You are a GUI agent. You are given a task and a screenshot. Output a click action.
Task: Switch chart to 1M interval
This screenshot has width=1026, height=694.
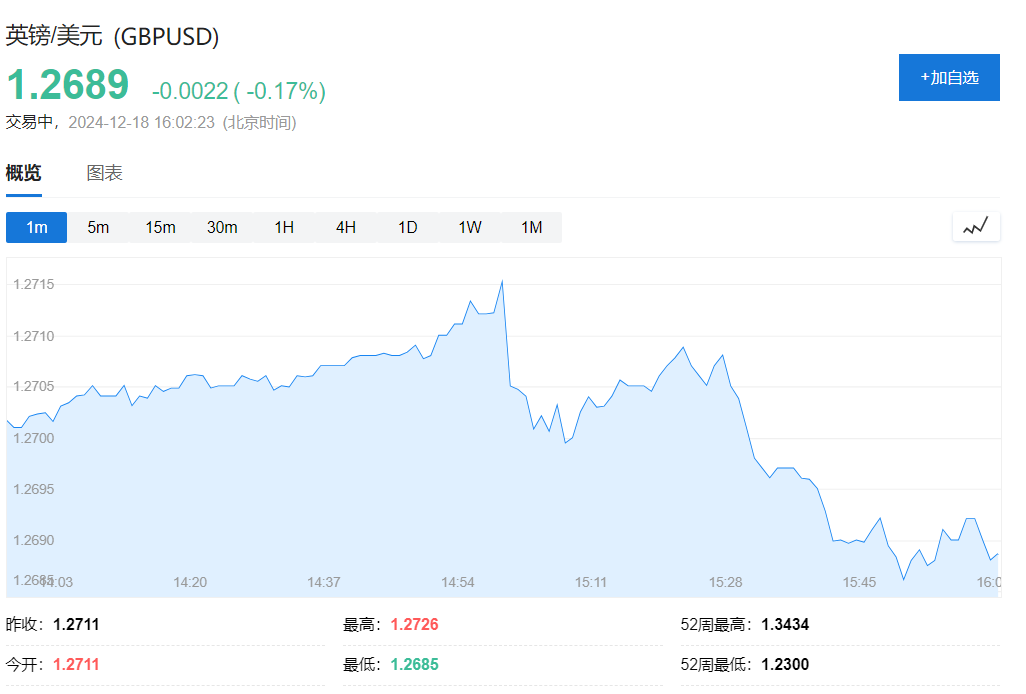click(531, 227)
